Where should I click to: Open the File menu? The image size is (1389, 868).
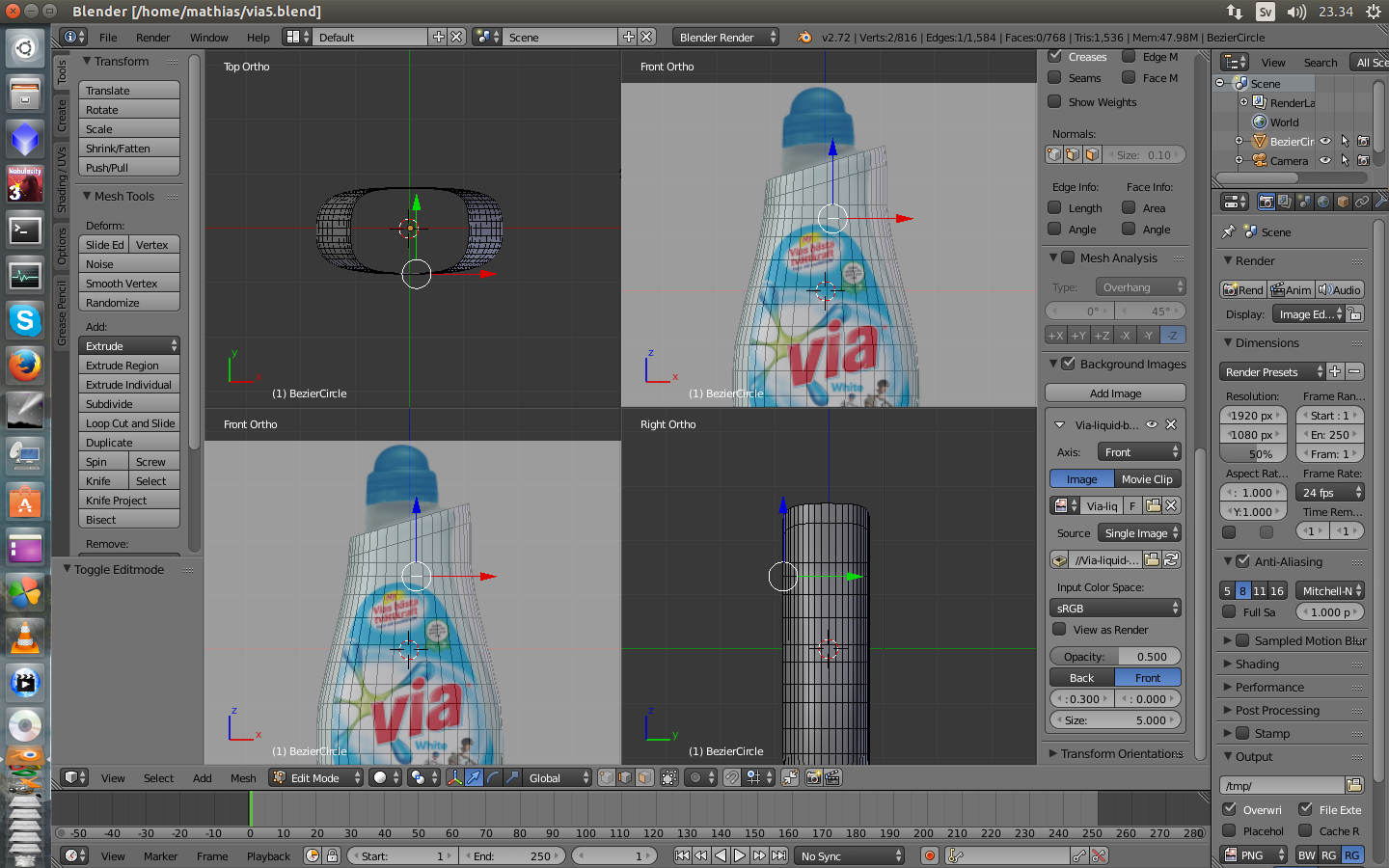[x=108, y=37]
